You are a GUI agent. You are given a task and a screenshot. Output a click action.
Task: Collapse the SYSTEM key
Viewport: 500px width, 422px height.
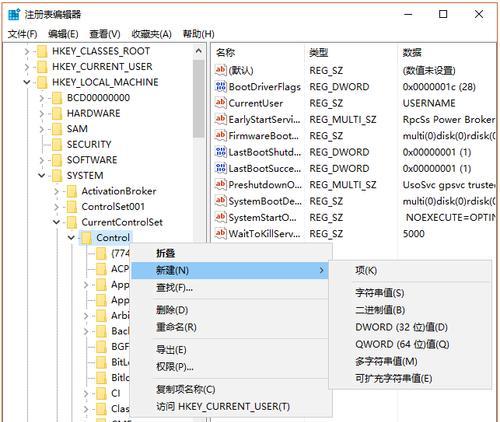(42, 176)
